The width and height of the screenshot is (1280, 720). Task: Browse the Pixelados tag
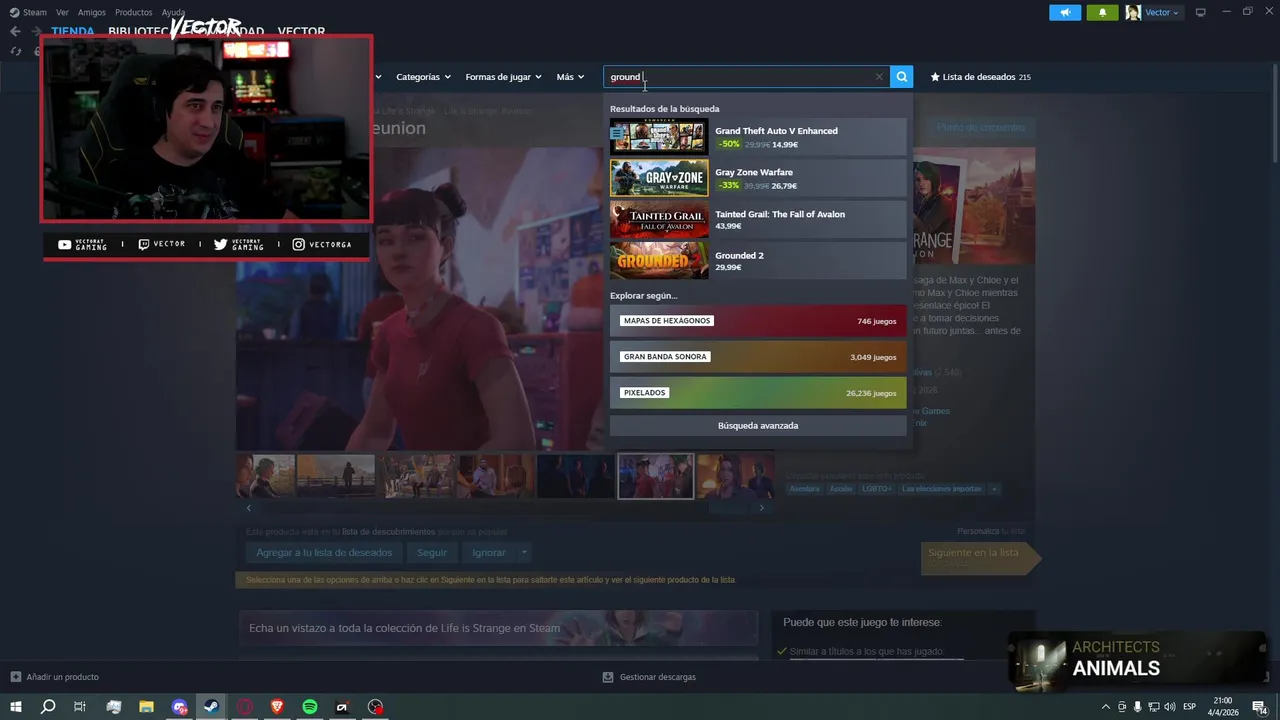(x=758, y=393)
